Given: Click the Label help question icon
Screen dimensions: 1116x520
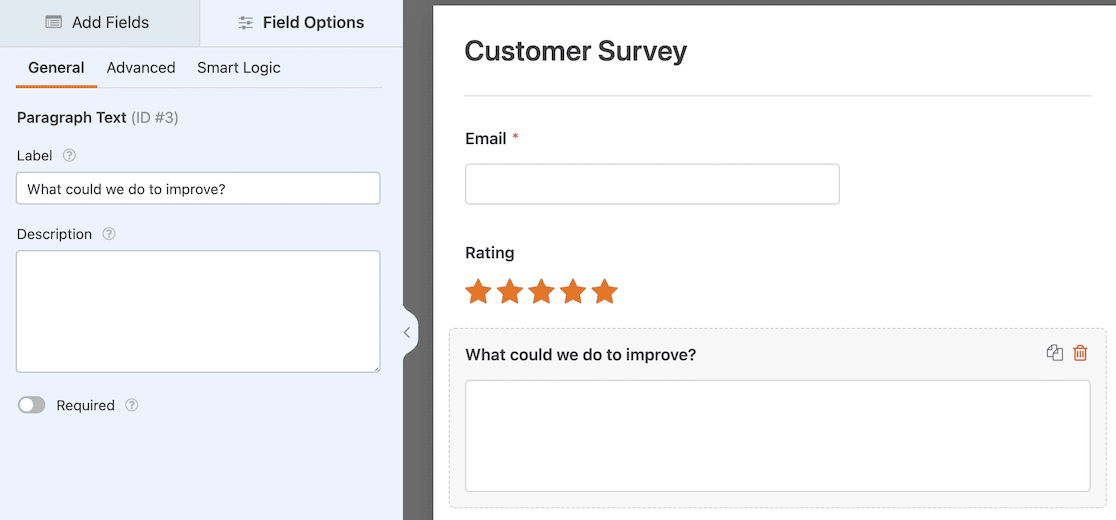Looking at the screenshot, I should [x=69, y=155].
